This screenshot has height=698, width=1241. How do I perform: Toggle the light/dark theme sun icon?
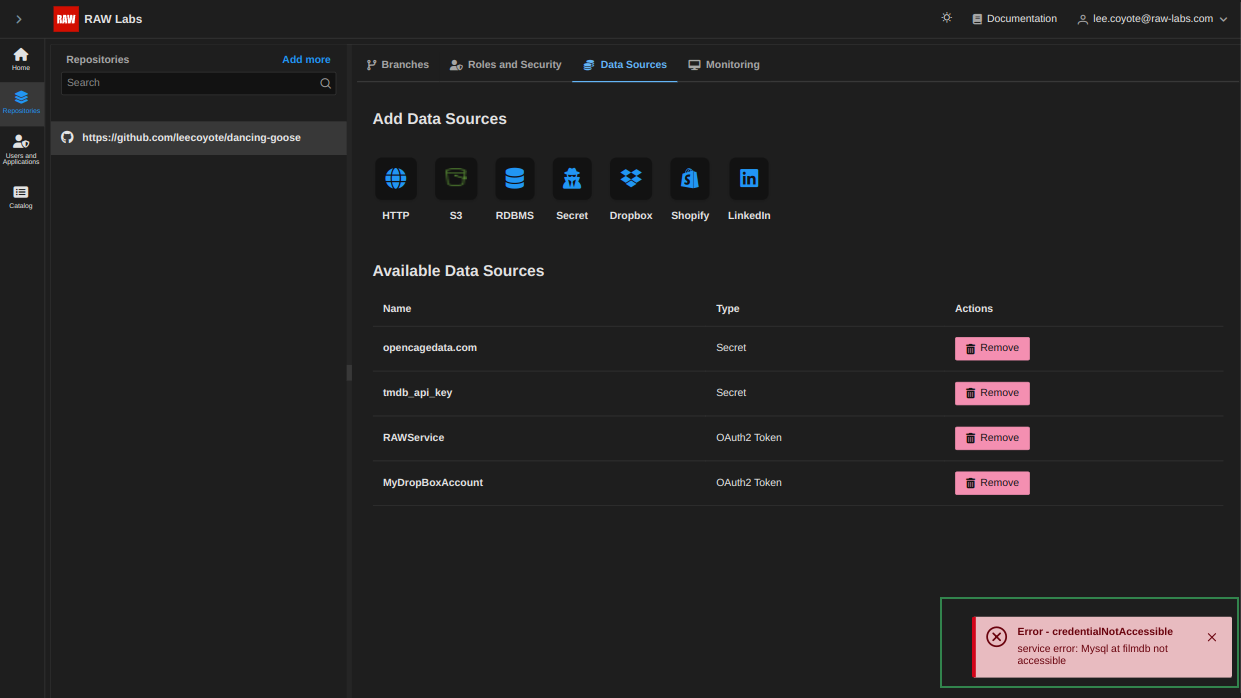click(x=946, y=18)
